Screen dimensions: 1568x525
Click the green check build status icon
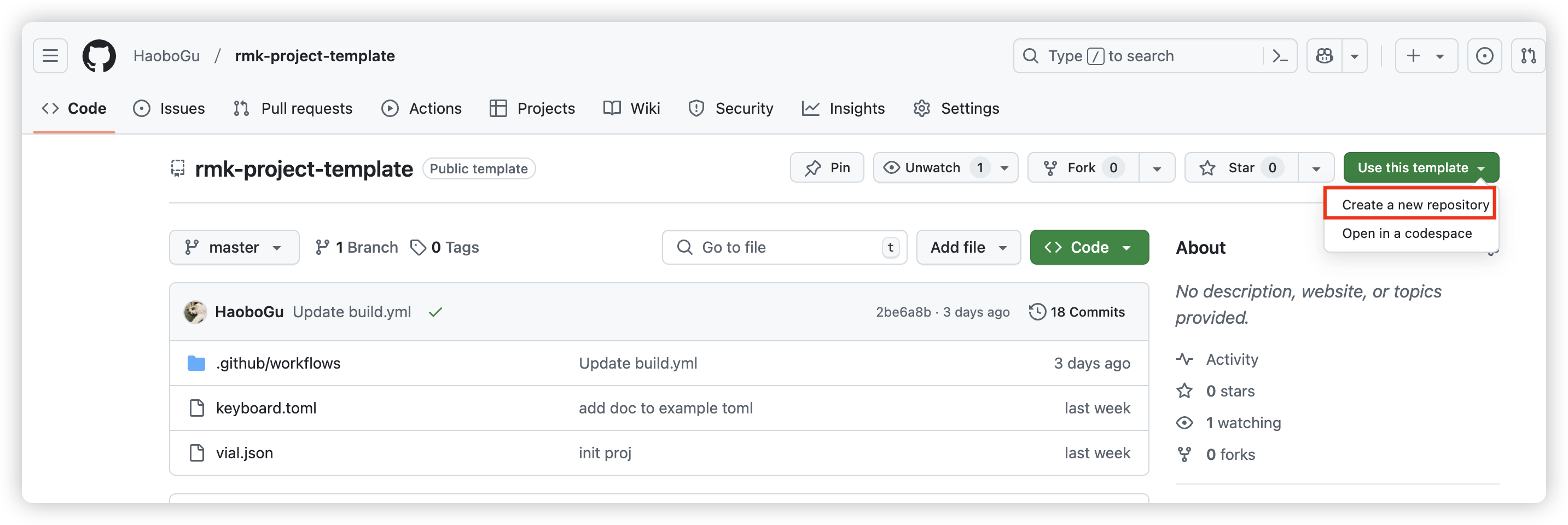tap(435, 312)
